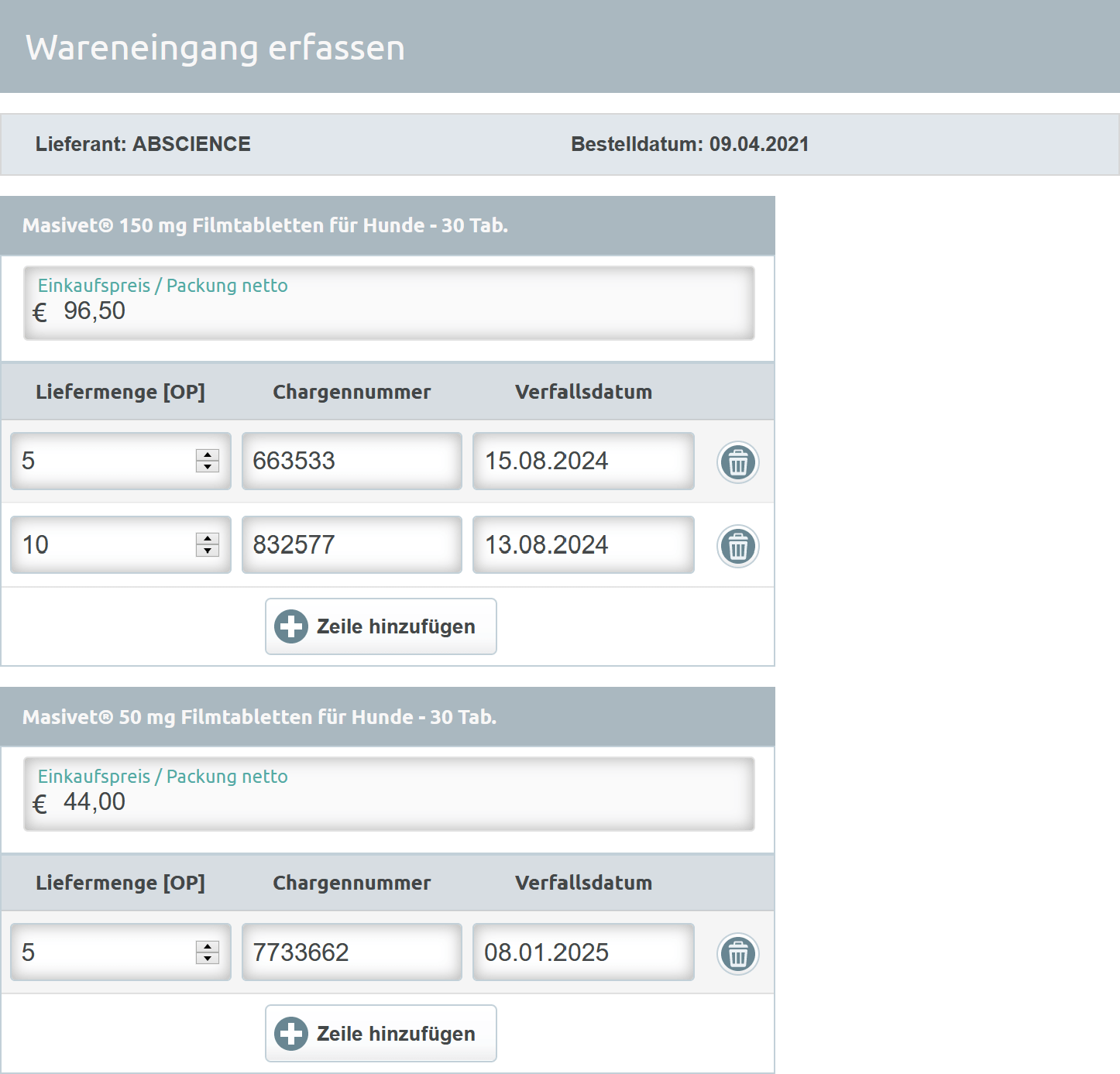The image size is (1120, 1074).
Task: Select Masivet 50 mg product header
Action: point(387,716)
